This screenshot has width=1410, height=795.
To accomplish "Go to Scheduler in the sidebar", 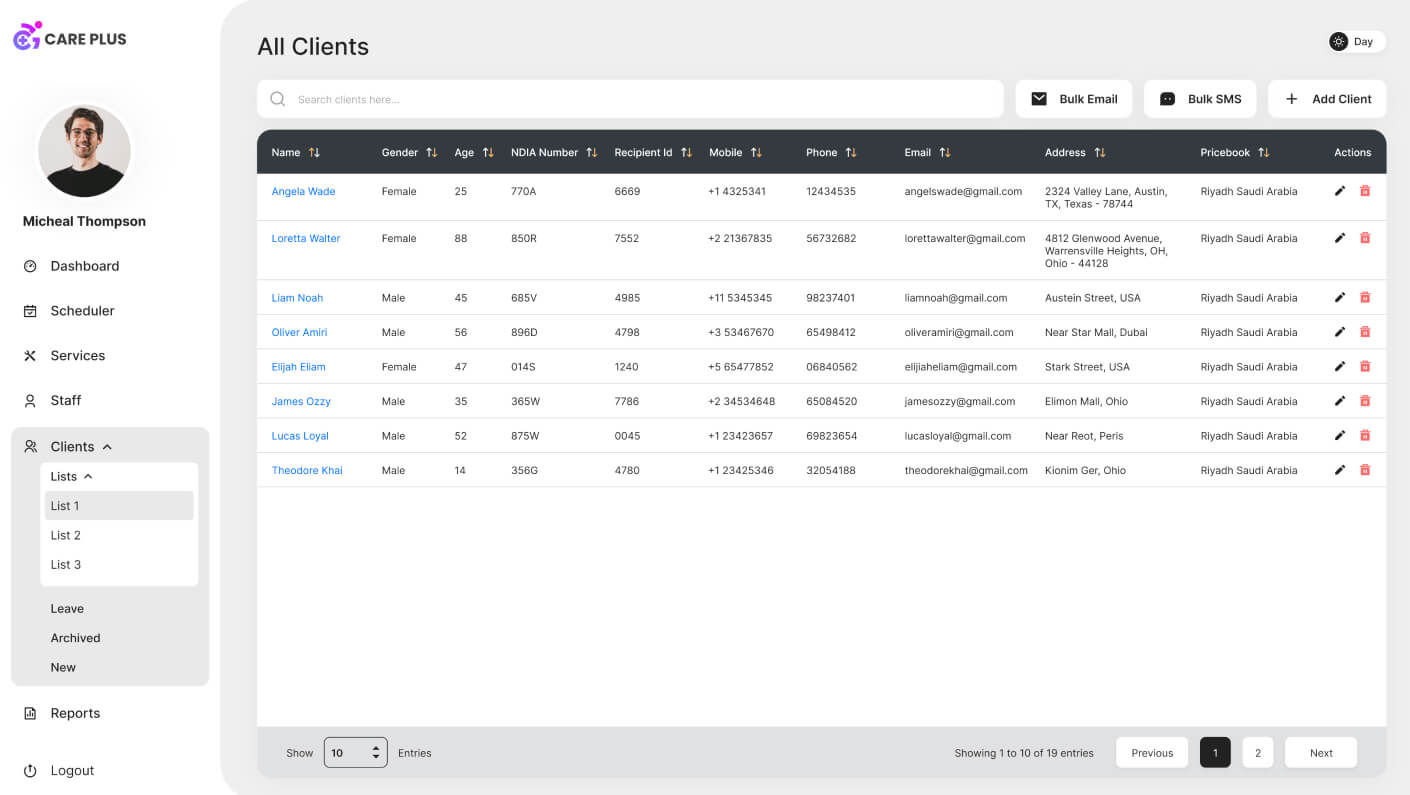I will pos(82,311).
